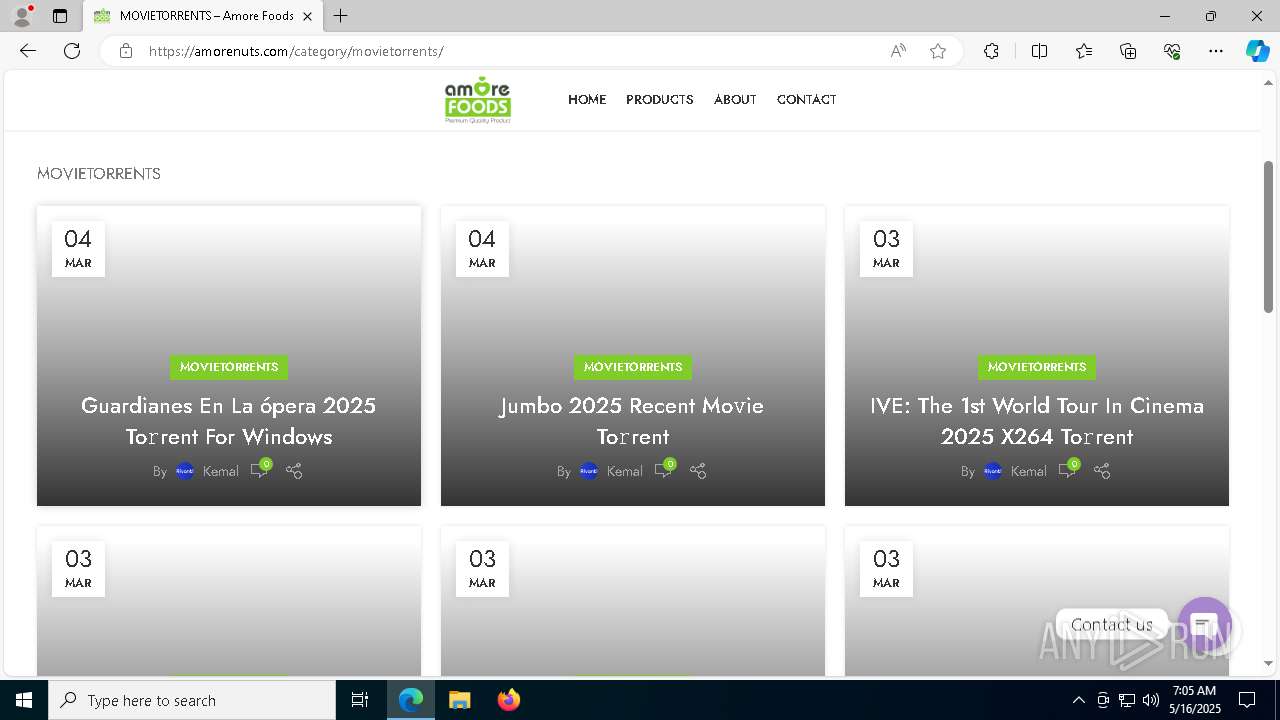Open the Contact us chat button
This screenshot has width=1280, height=720.
coord(1204,624)
